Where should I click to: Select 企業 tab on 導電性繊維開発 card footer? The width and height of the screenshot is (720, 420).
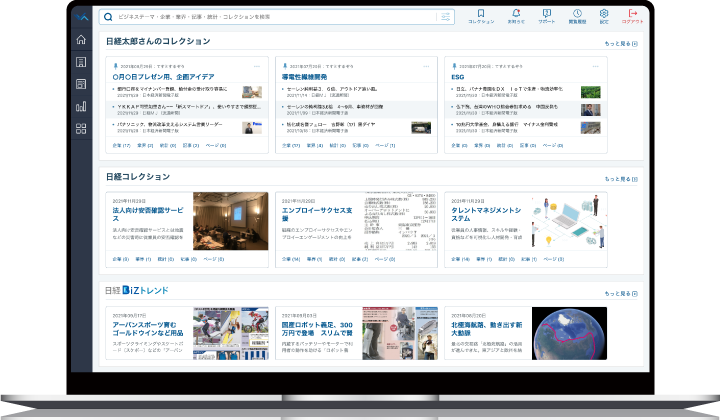[291, 146]
